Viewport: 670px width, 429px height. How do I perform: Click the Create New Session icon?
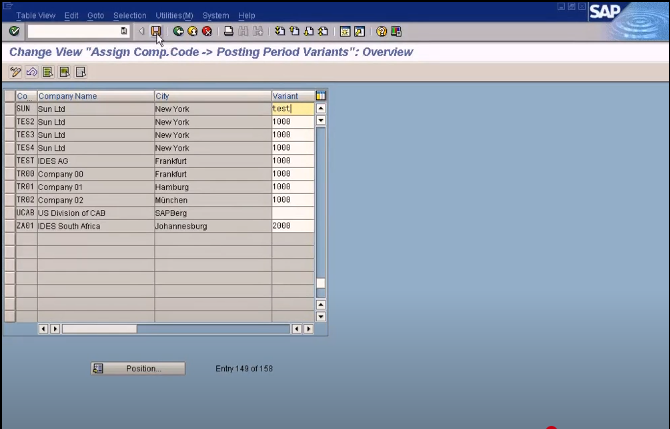345,31
